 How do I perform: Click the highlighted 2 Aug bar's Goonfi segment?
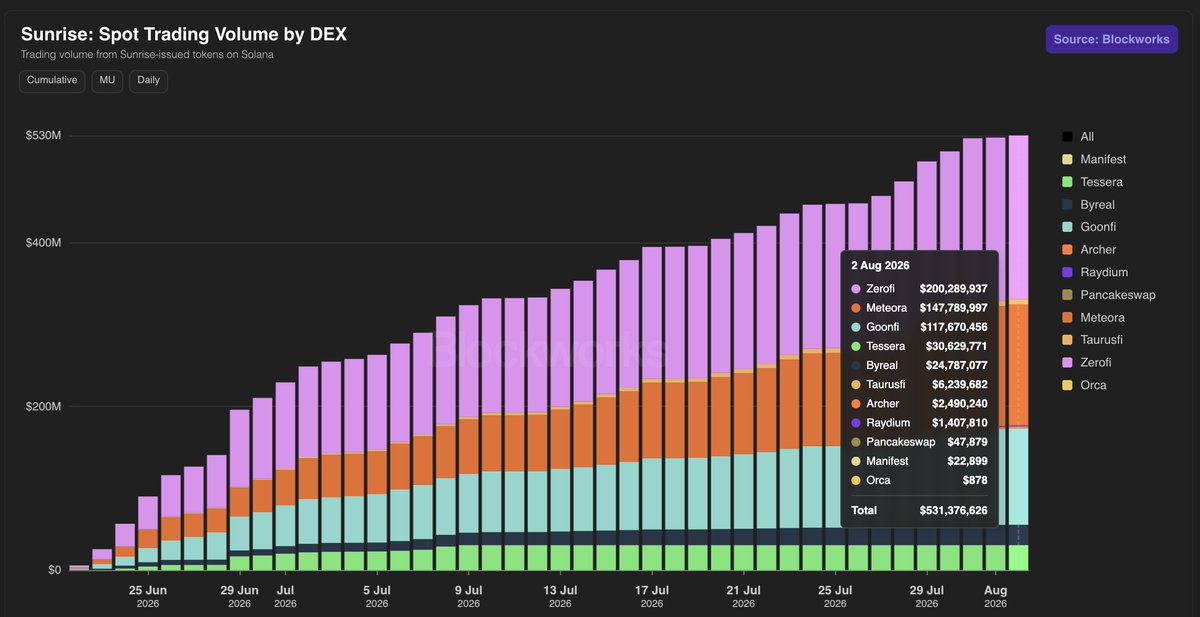(x=1018, y=476)
